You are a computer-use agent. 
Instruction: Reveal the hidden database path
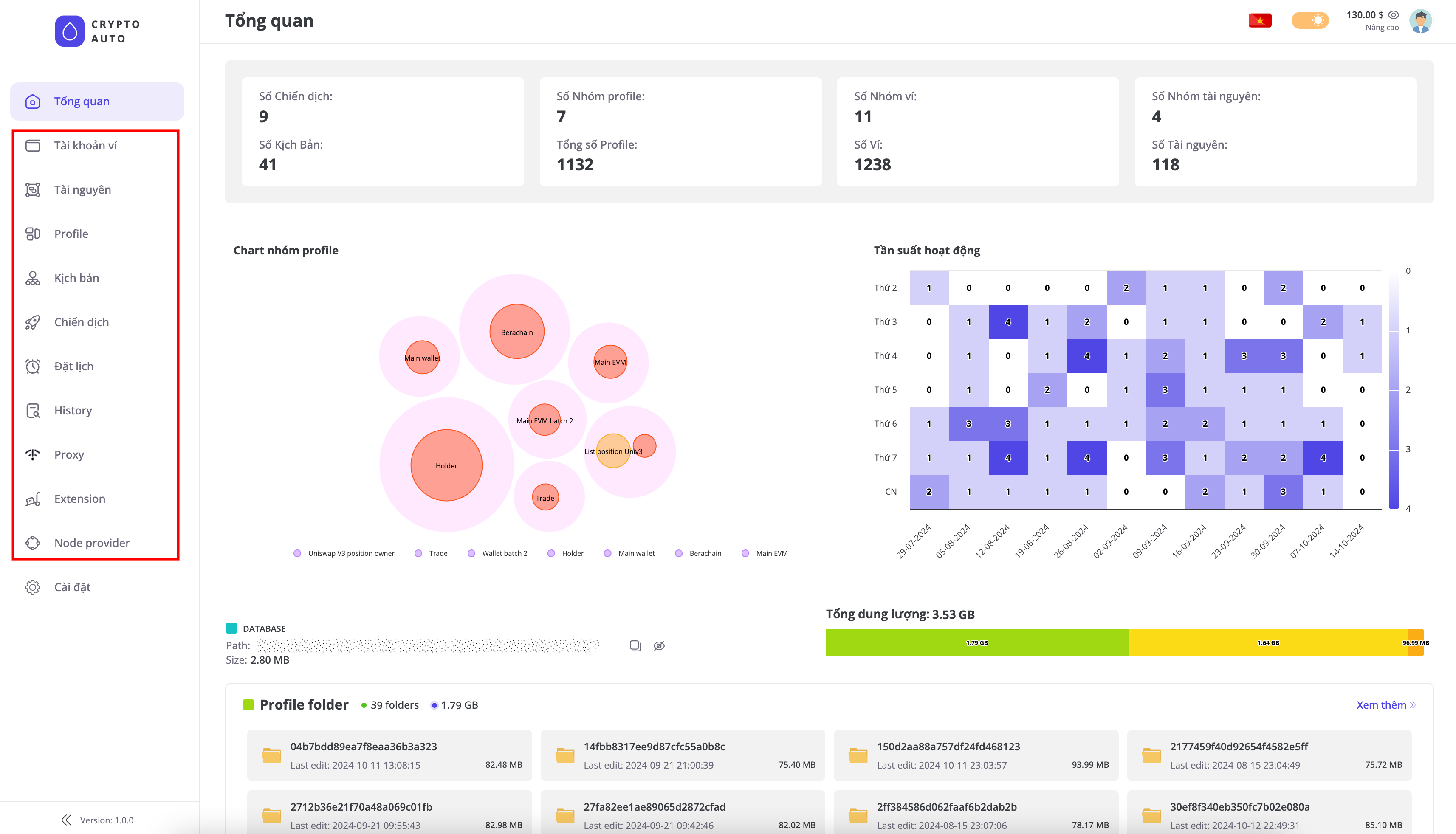pyautogui.click(x=659, y=645)
